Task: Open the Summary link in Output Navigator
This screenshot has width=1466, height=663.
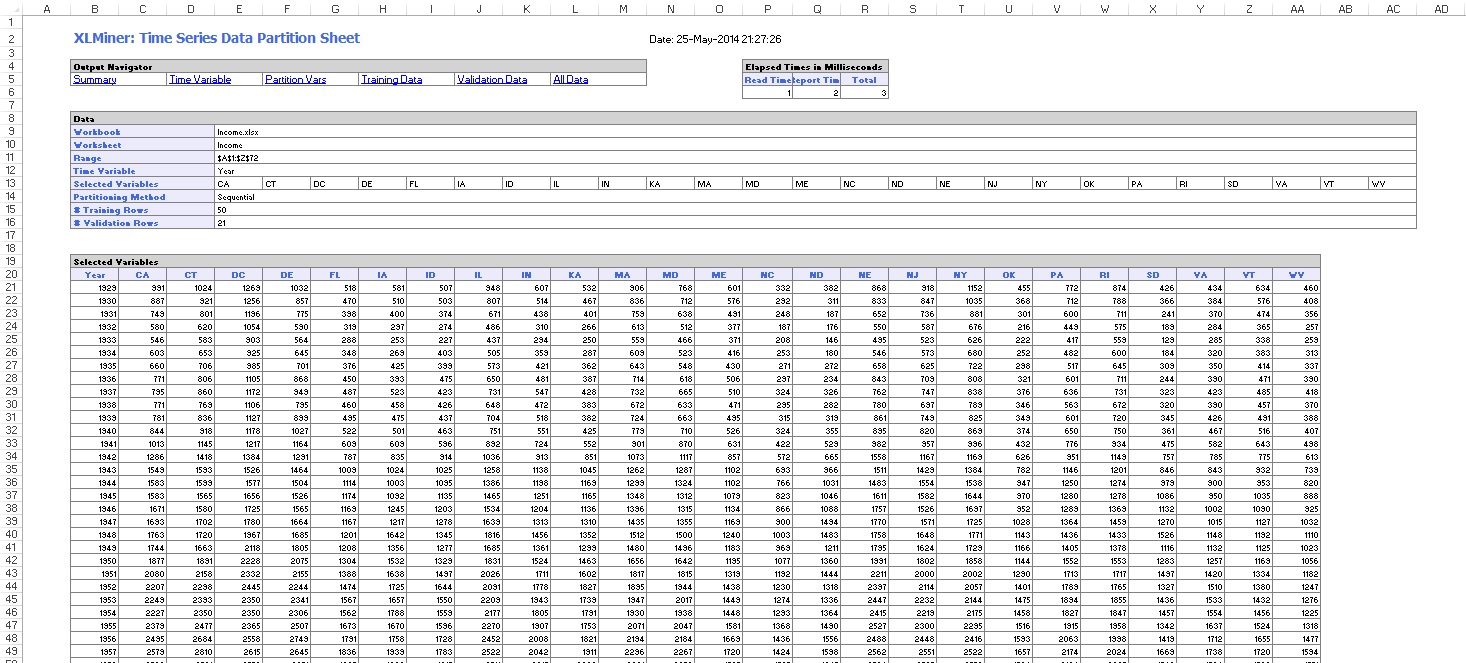Action: [95, 80]
